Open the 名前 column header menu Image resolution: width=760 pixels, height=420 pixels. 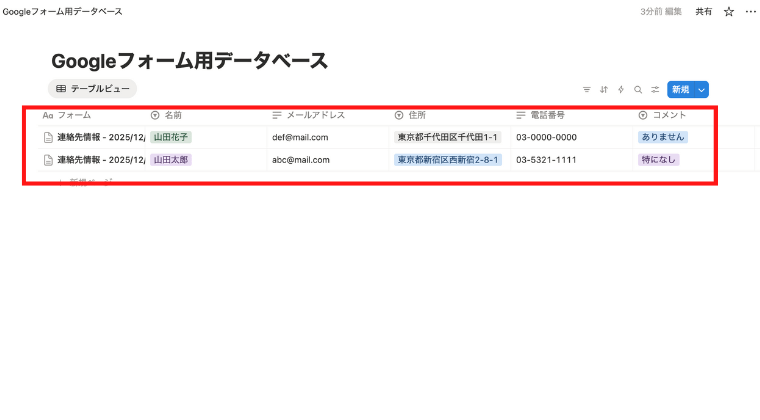(174, 115)
